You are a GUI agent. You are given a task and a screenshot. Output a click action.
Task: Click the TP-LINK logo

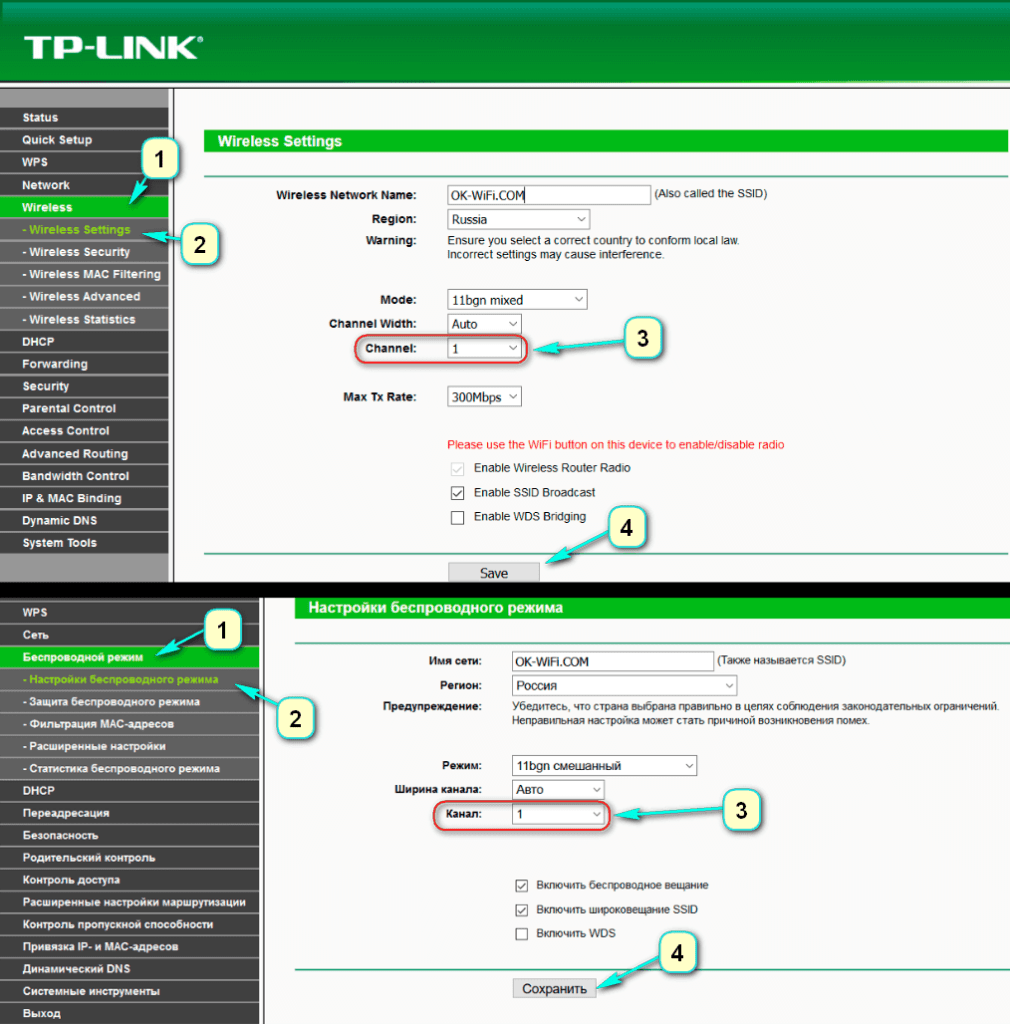click(x=112, y=47)
